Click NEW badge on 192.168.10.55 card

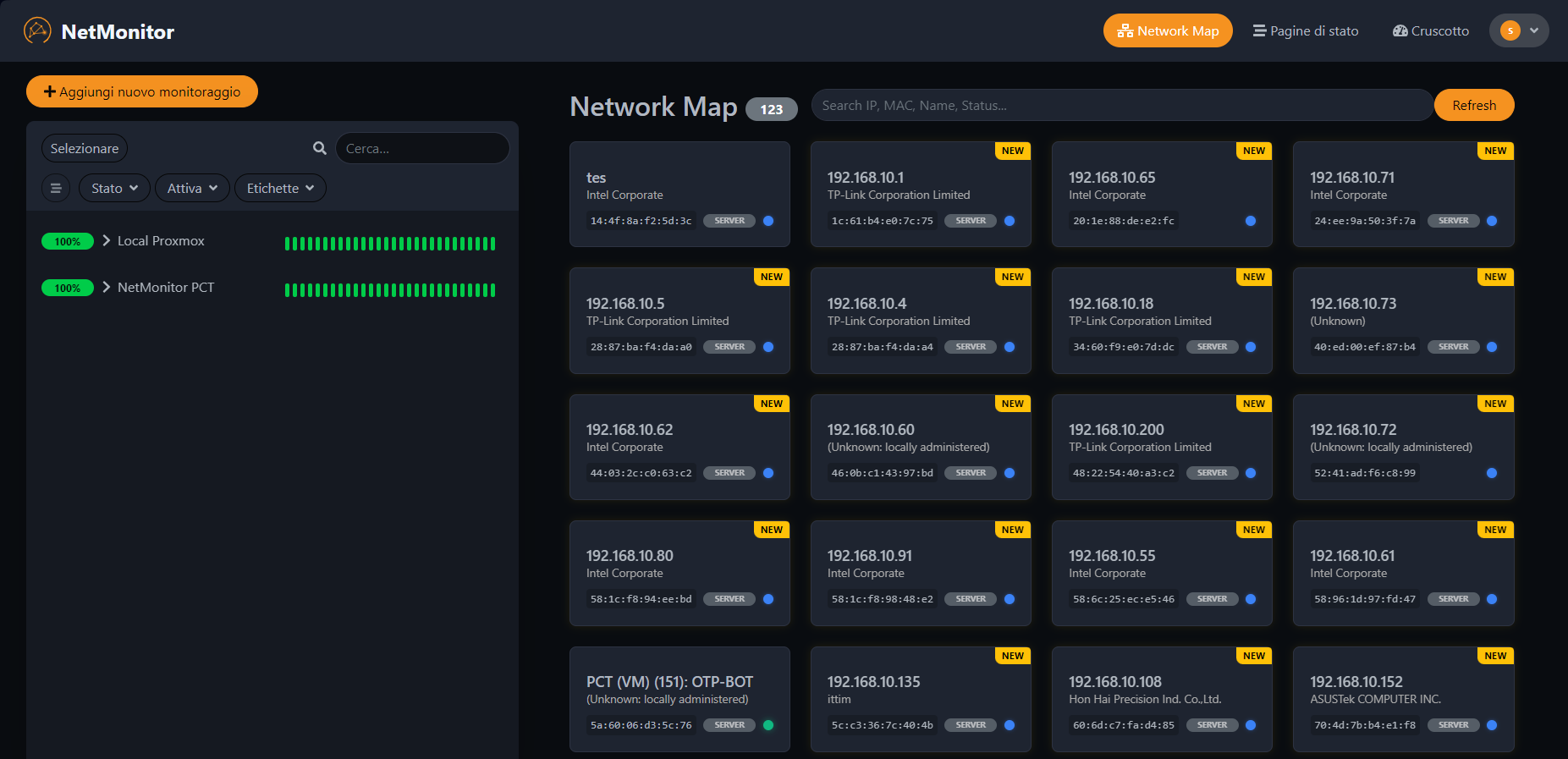(1254, 530)
